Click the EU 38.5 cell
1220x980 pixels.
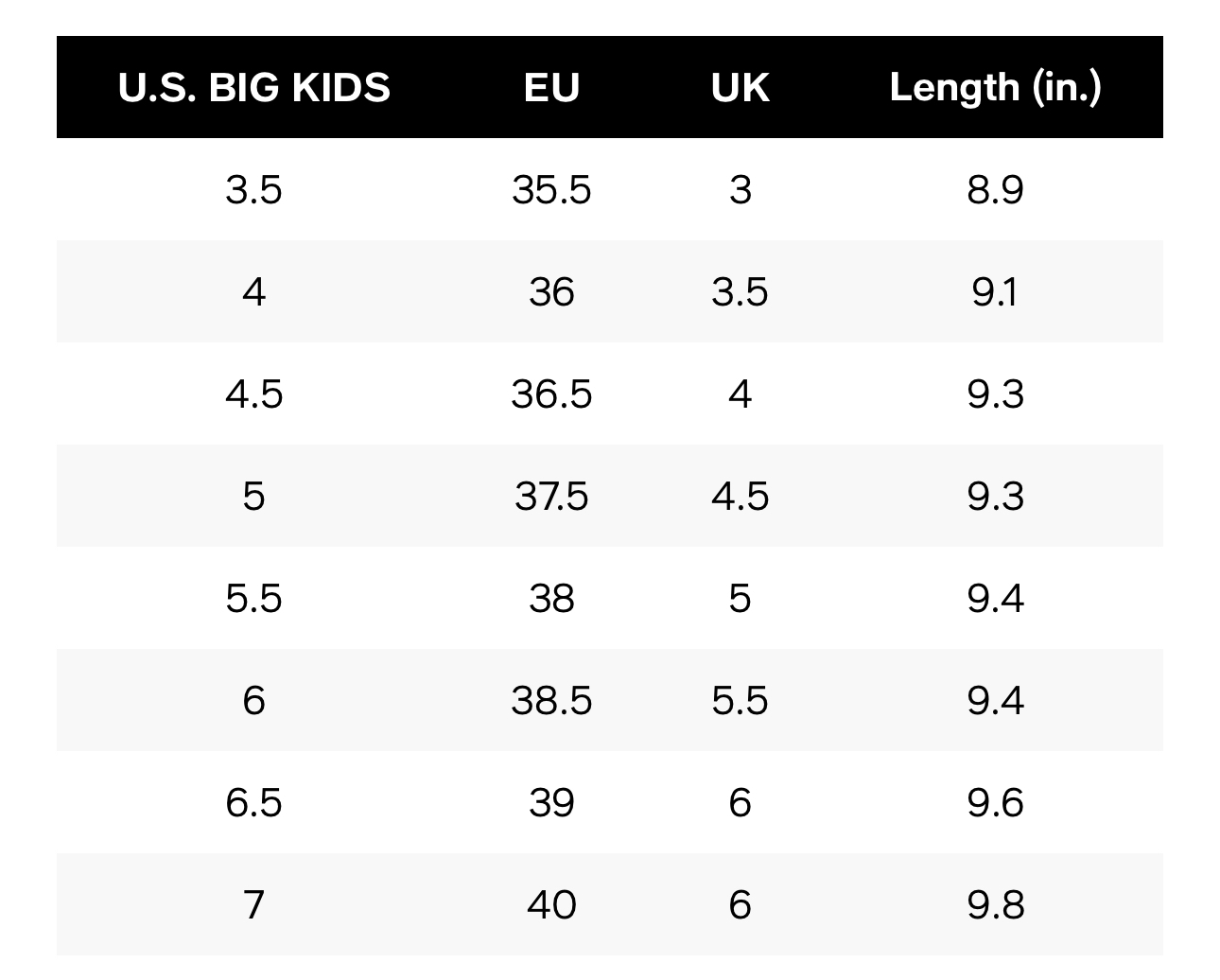551,700
